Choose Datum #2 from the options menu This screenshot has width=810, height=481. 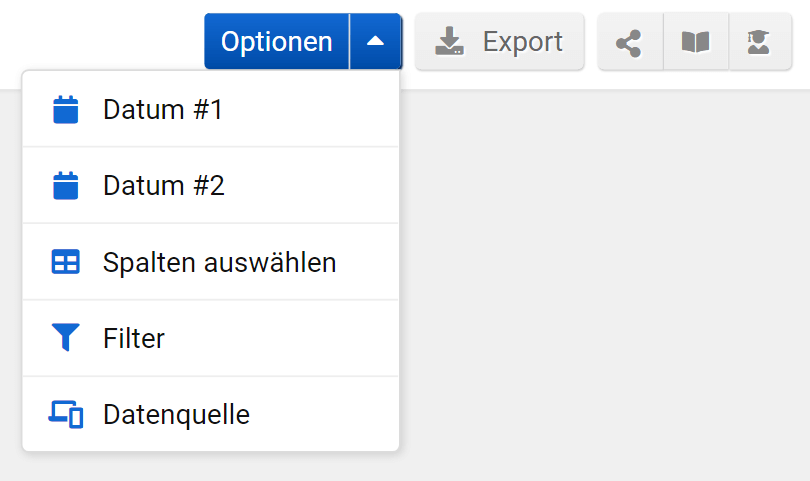pyautogui.click(x=164, y=186)
